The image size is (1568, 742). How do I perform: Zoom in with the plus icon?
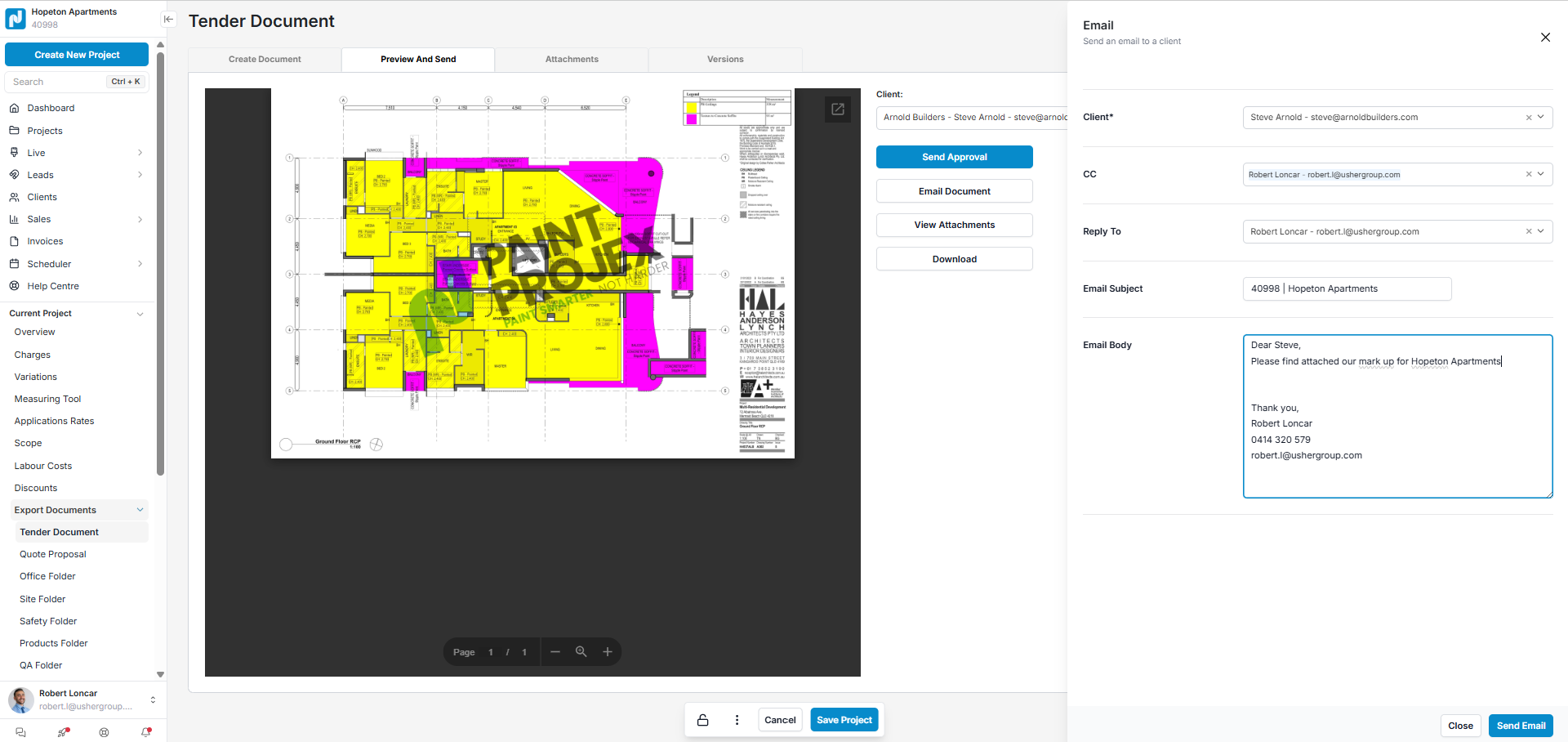click(x=608, y=652)
